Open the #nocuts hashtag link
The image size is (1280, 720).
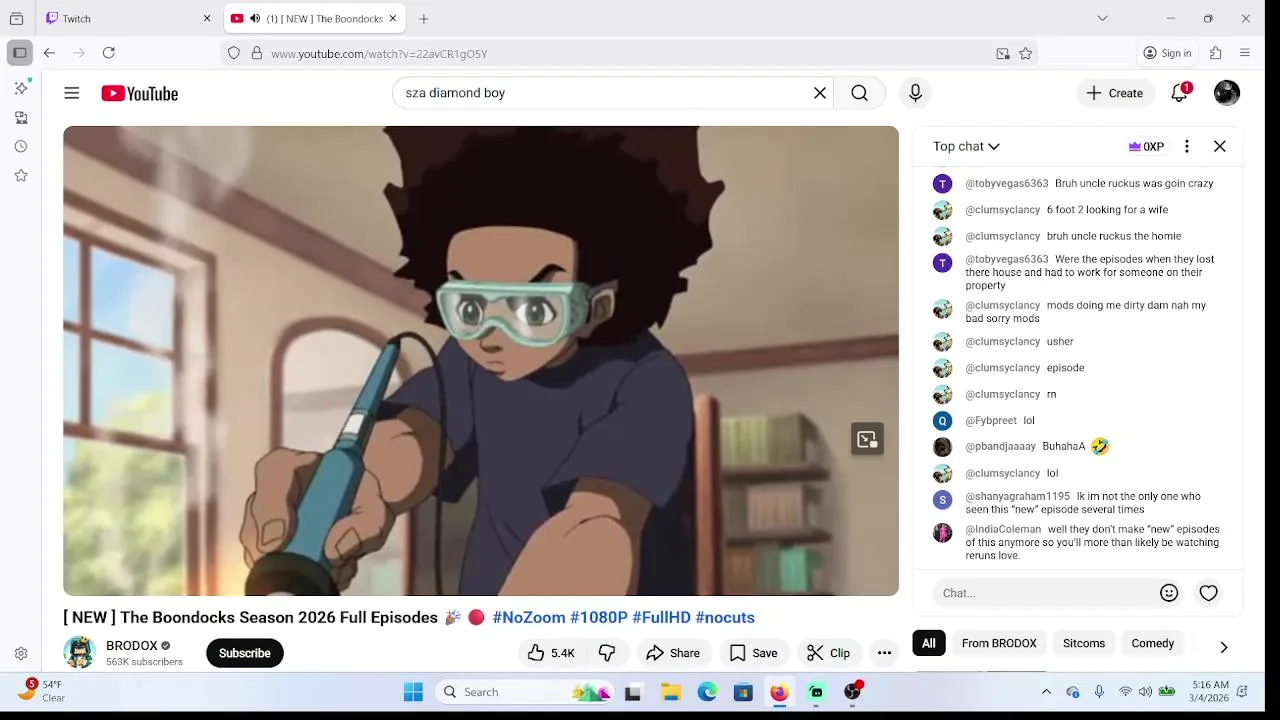(x=725, y=618)
